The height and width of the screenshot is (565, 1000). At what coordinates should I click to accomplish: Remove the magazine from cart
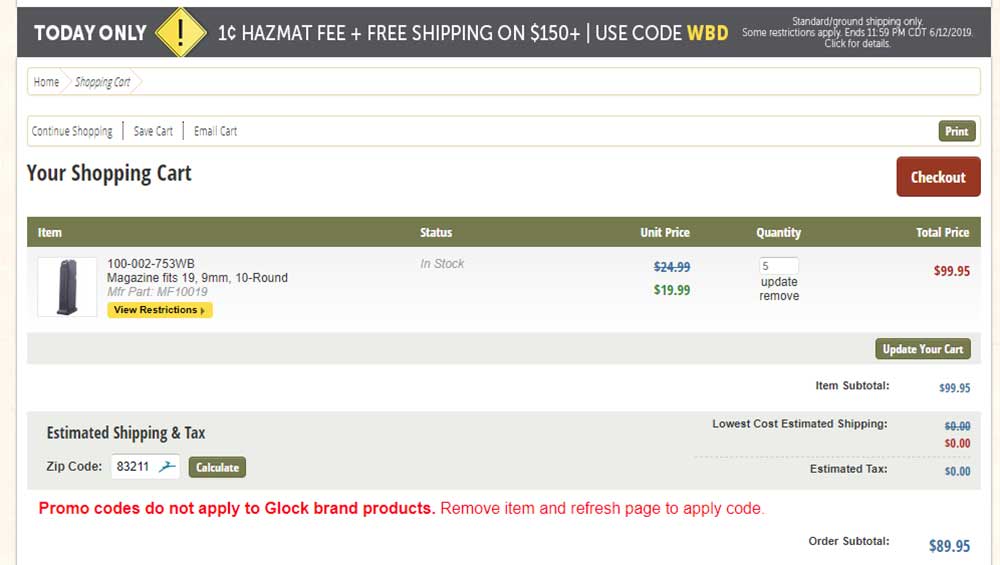[x=779, y=296]
